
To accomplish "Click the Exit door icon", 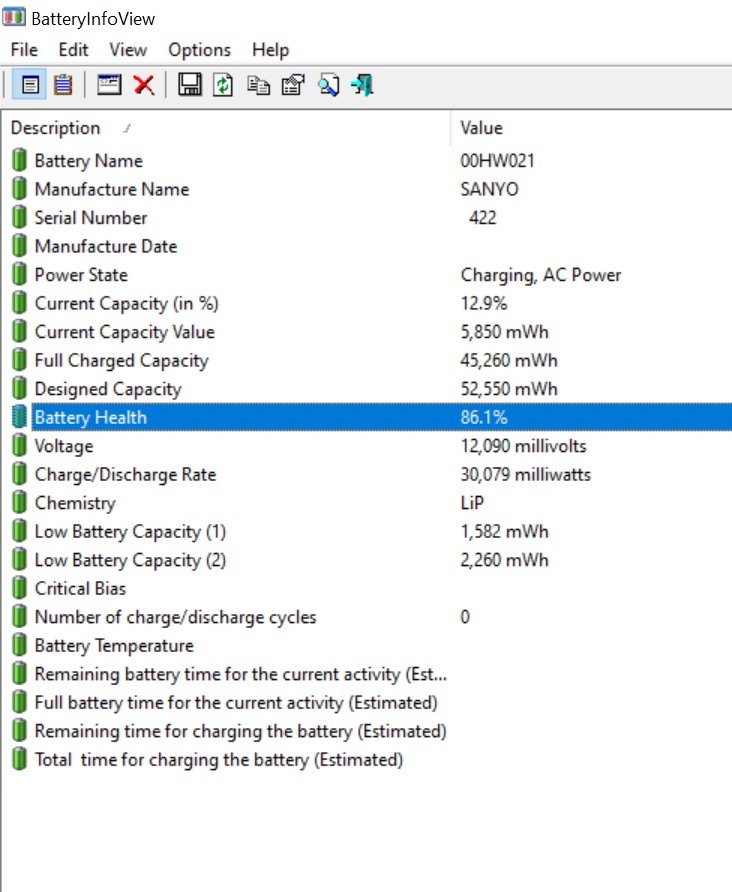I will 362,85.
